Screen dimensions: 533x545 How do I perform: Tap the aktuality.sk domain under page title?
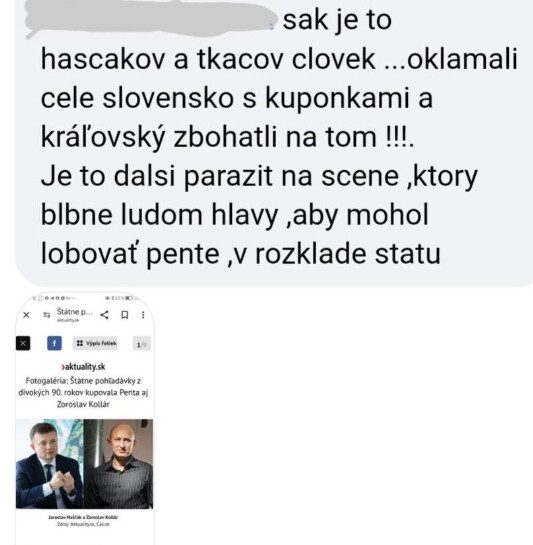point(68,320)
